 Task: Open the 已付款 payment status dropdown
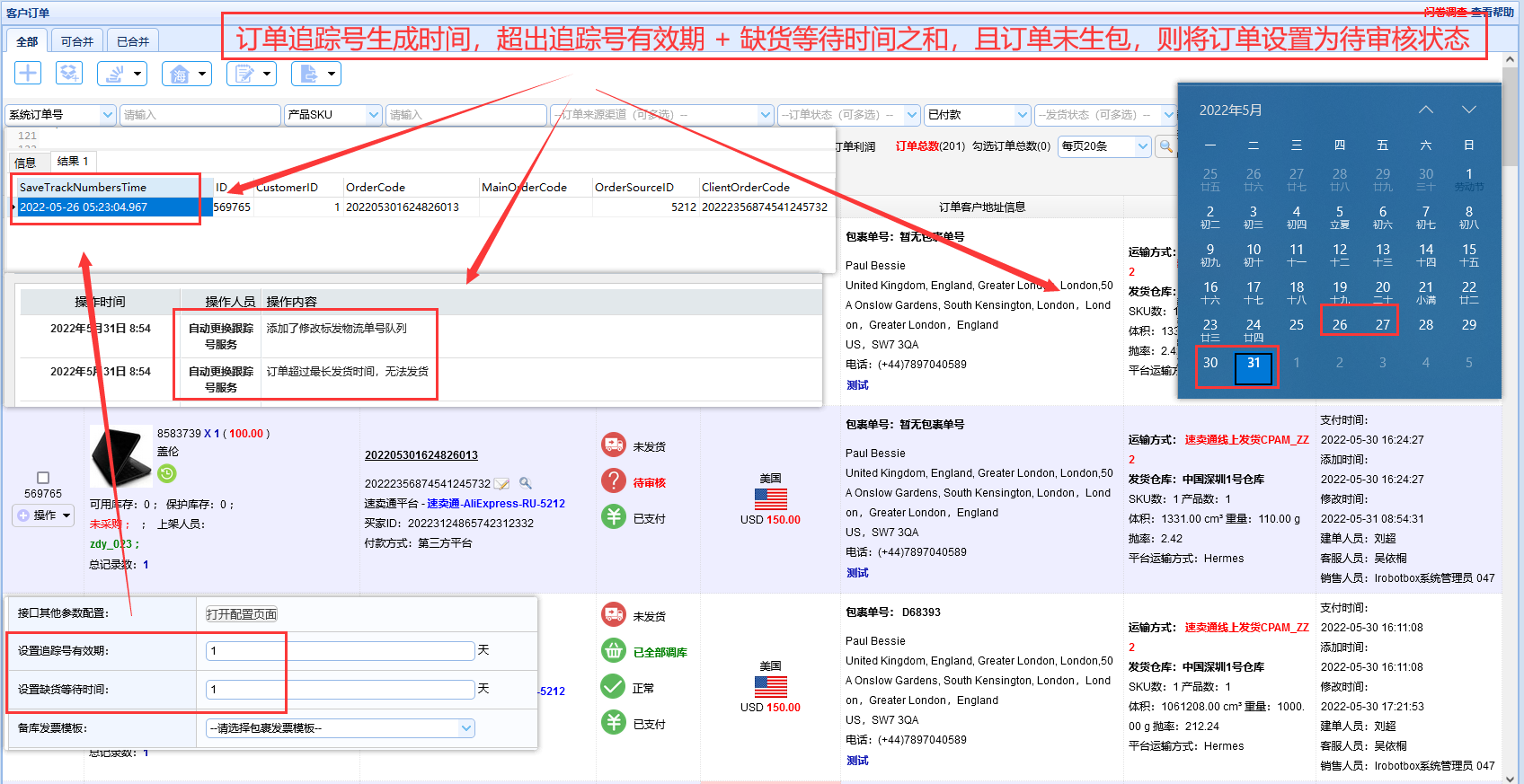pyautogui.click(x=977, y=115)
